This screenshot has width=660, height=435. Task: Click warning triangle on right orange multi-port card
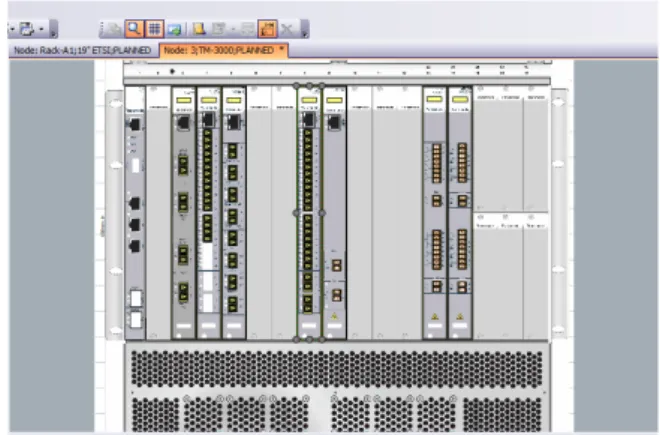point(460,316)
